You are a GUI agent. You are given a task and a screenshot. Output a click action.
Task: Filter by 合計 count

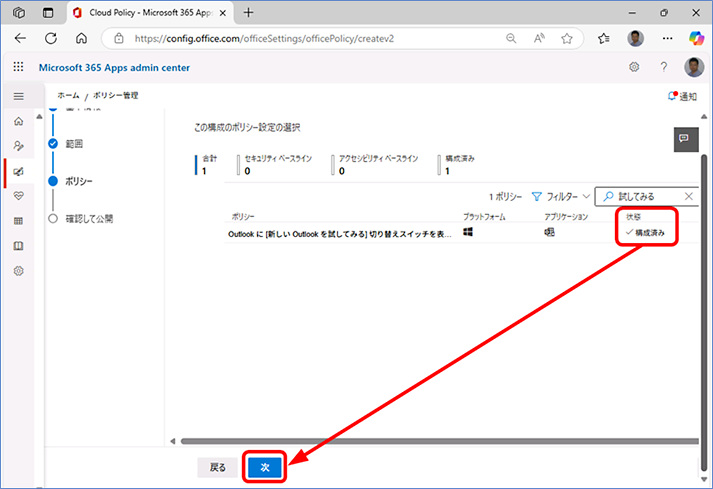click(207, 165)
